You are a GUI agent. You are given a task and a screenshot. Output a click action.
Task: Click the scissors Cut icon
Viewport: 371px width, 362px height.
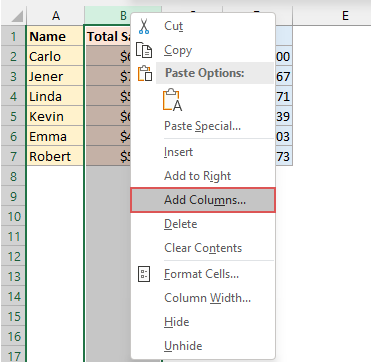[x=144, y=26]
